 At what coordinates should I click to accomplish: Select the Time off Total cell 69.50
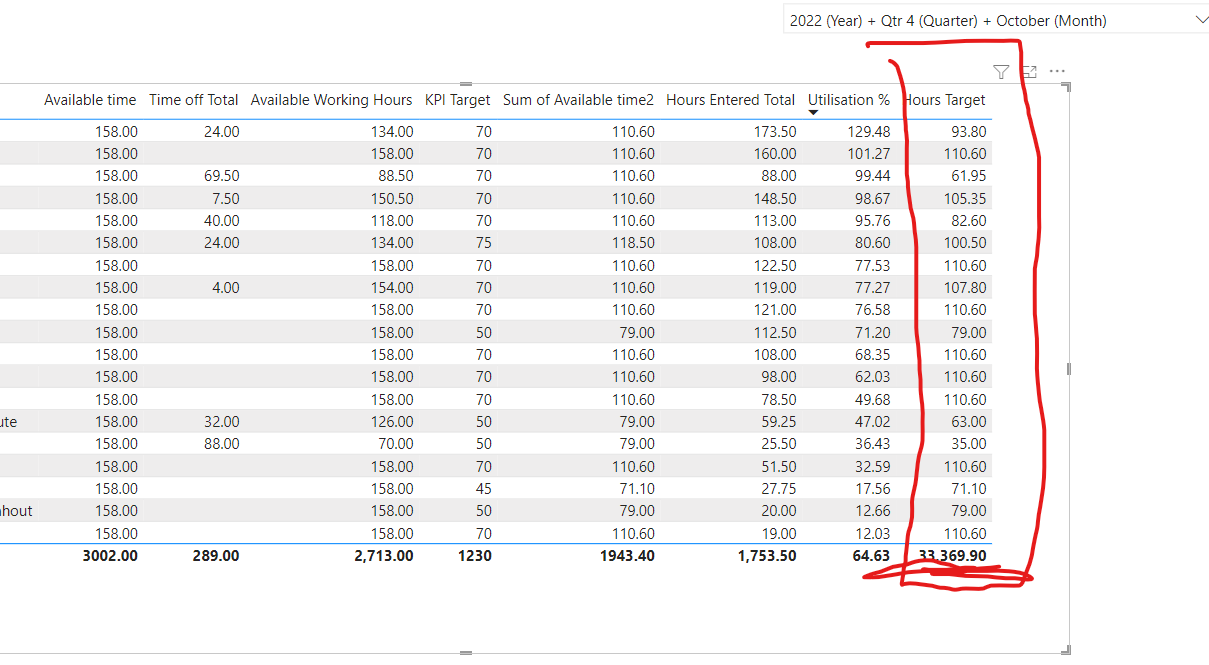tap(220, 176)
